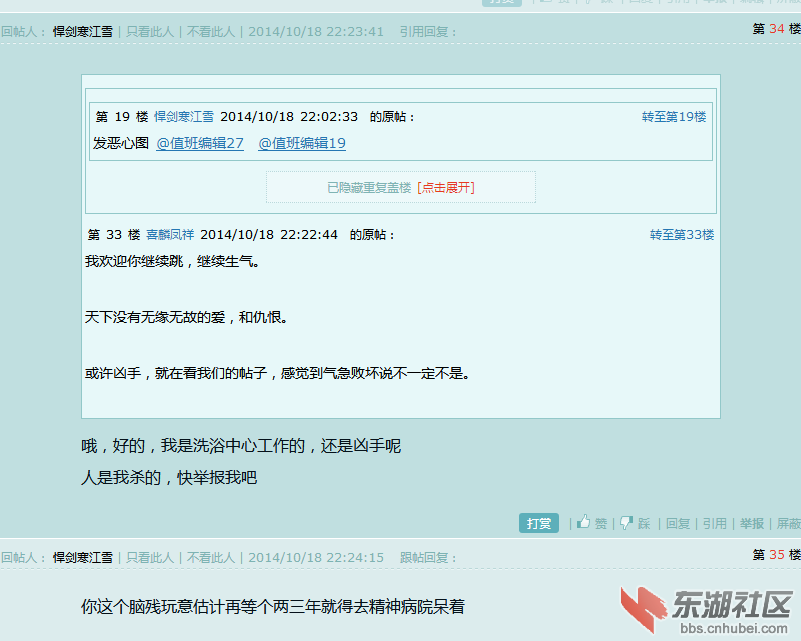Click 只看此人 in post 35 header
801x641 pixels.
tap(150, 558)
